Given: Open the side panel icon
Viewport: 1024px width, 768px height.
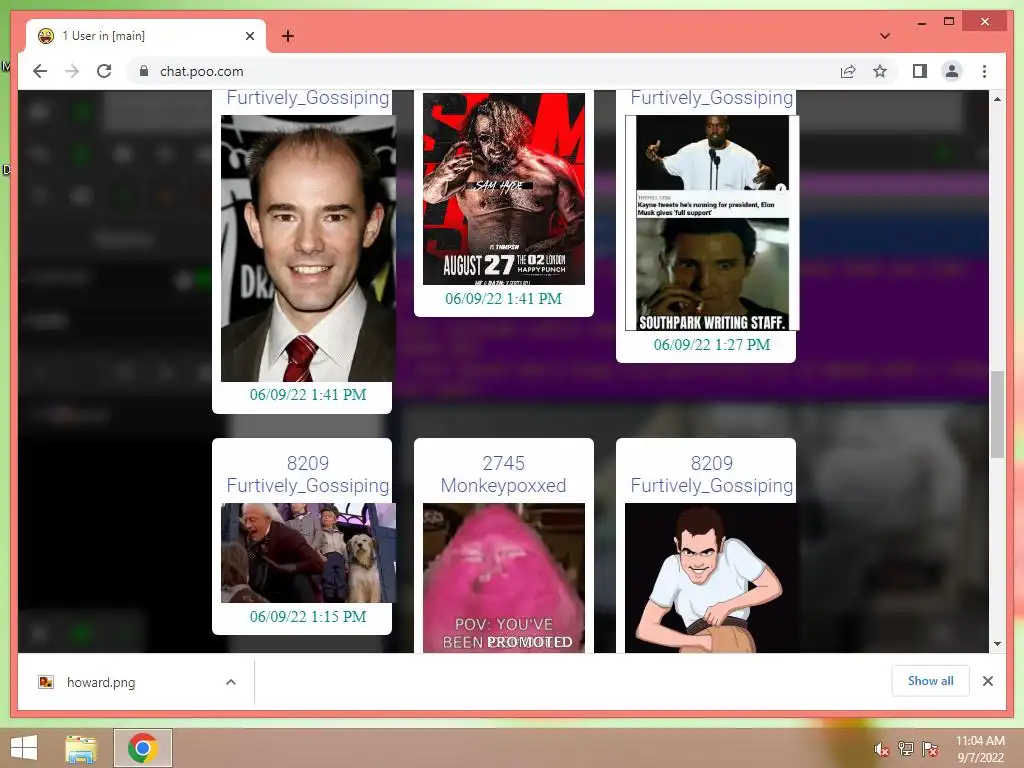Looking at the screenshot, I should click(x=920, y=71).
